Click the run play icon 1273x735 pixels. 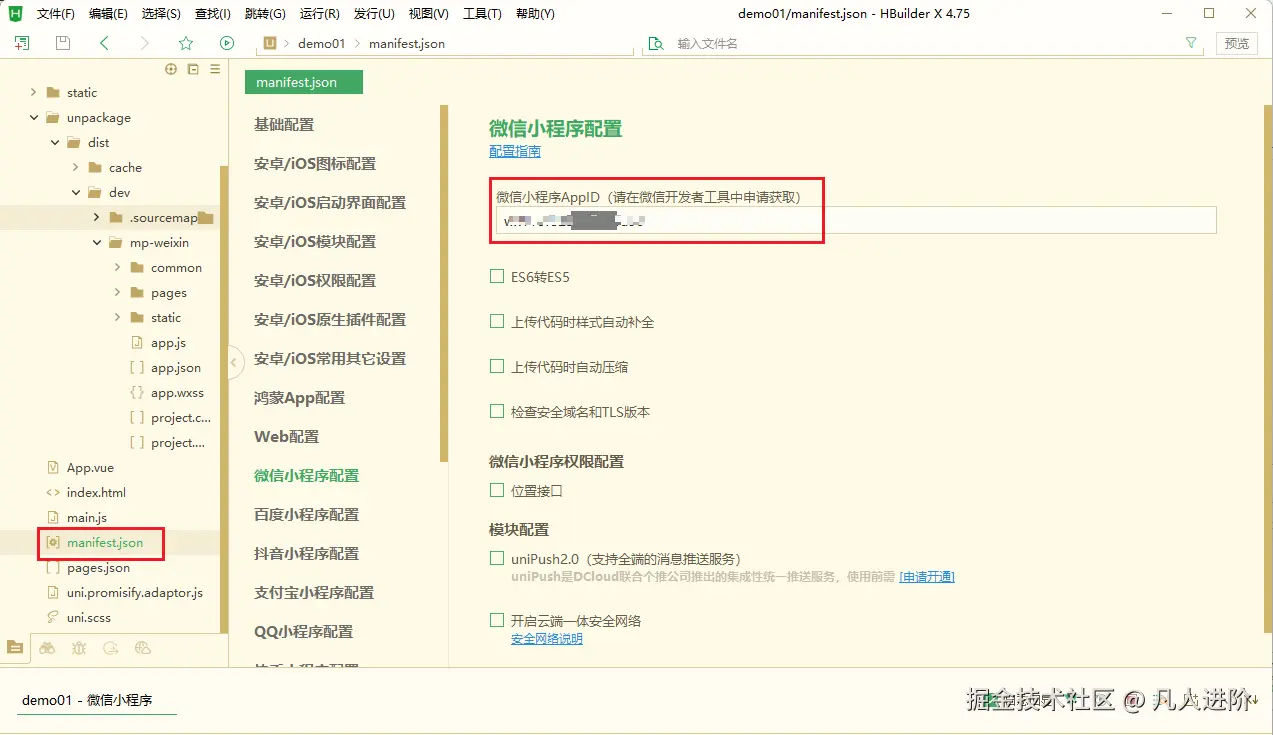227,43
